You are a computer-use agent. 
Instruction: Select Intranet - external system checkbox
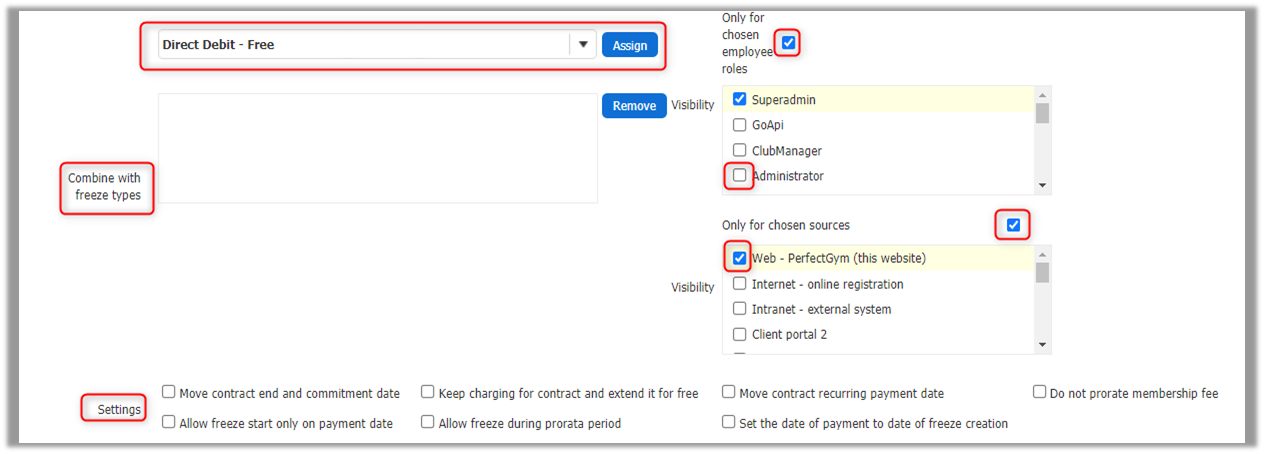(740, 309)
